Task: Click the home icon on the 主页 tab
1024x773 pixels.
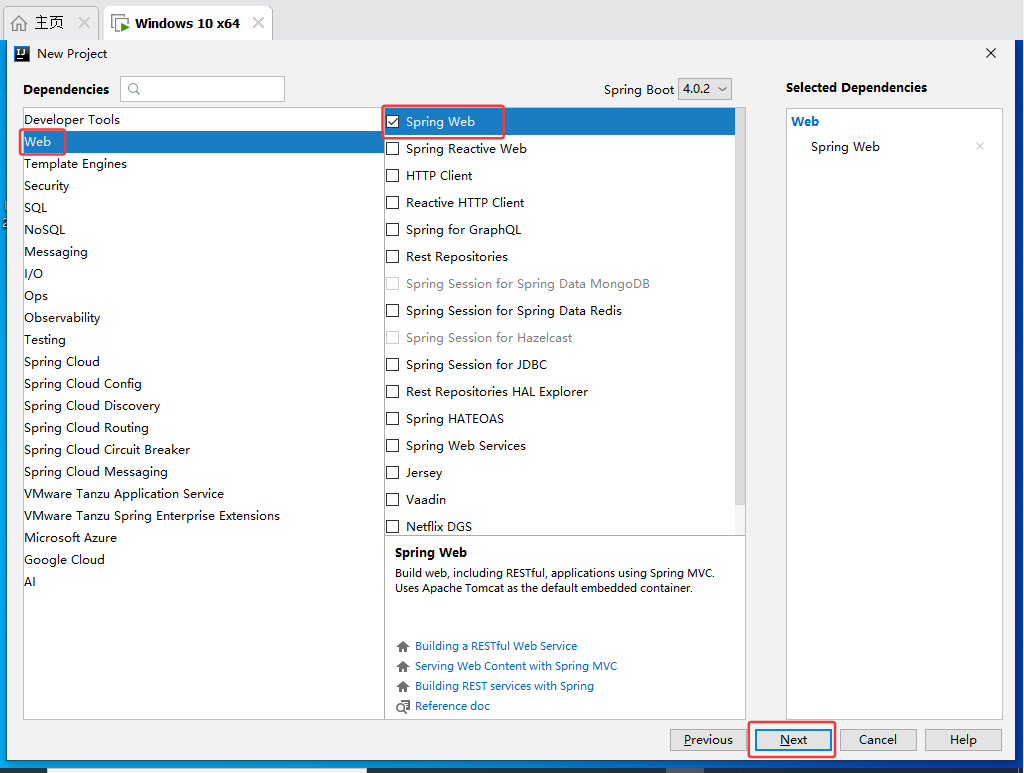Action: click(19, 24)
